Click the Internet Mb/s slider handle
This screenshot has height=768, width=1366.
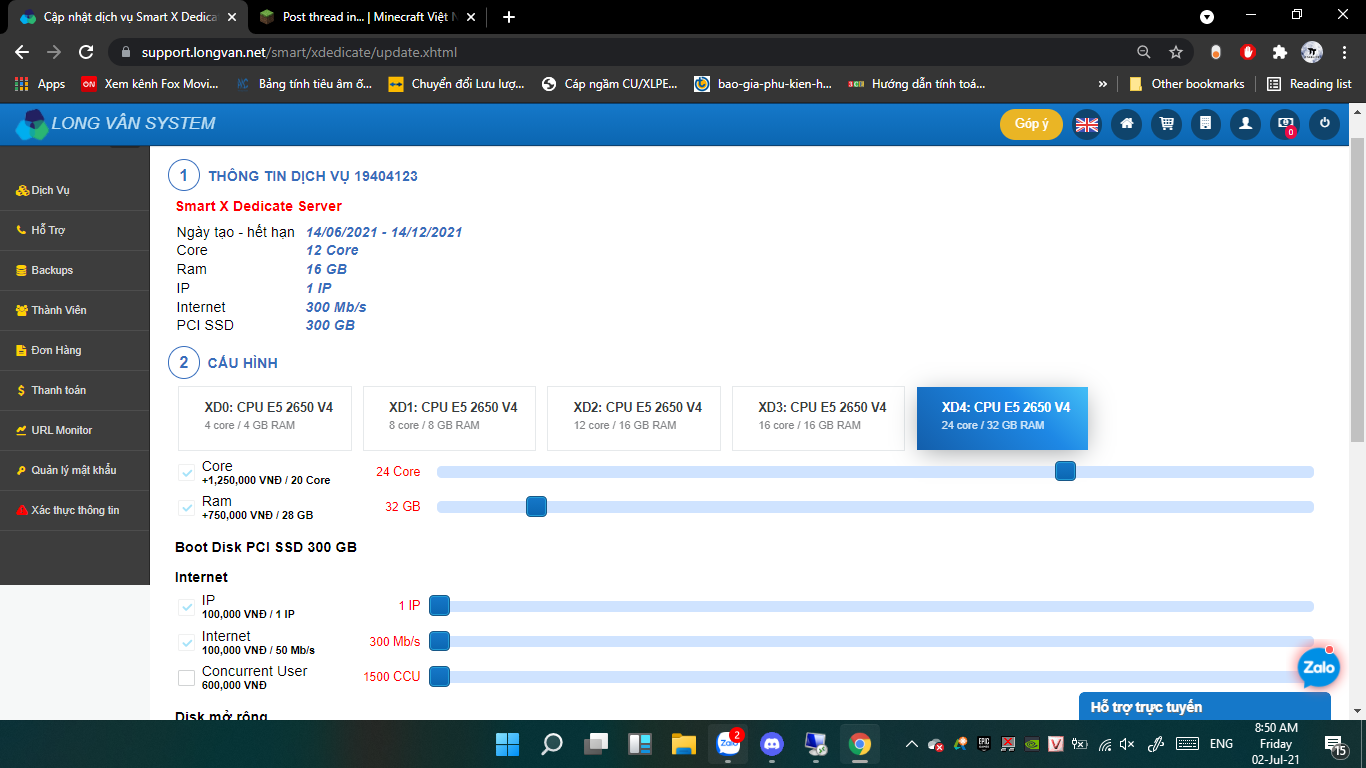pos(439,641)
